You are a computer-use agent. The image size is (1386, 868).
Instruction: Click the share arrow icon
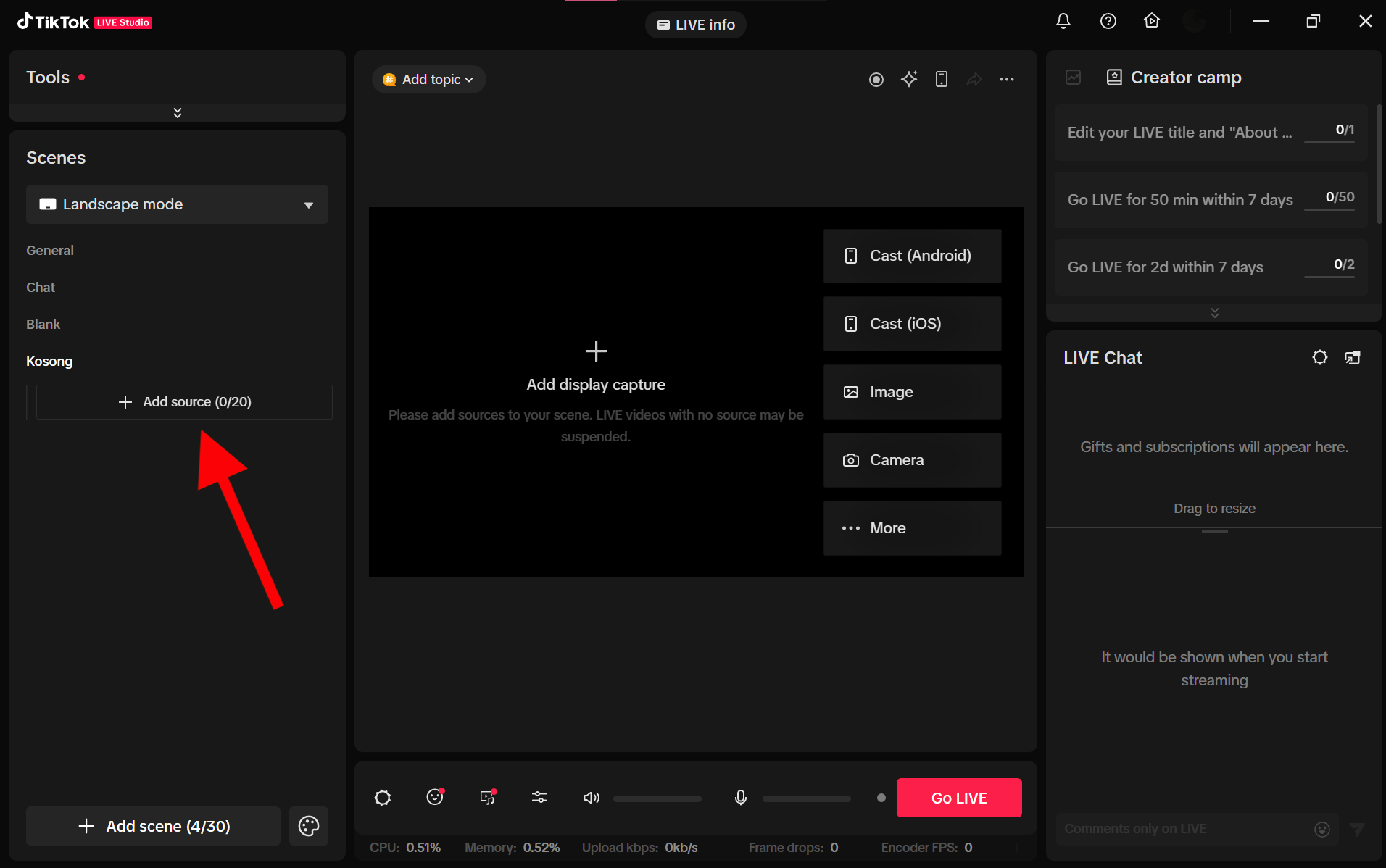(x=974, y=79)
